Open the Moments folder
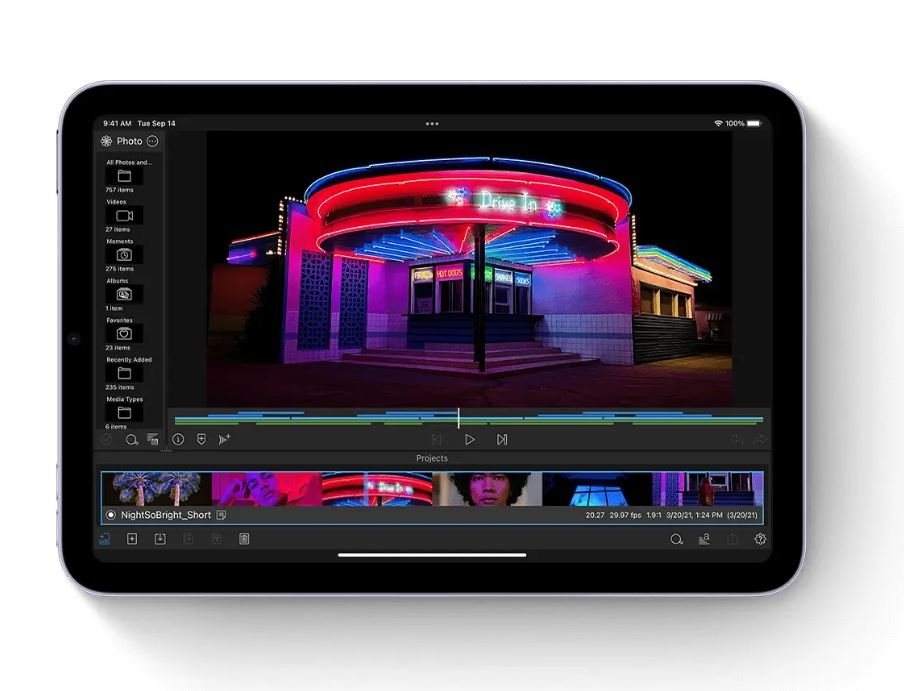The width and height of the screenshot is (904, 691). pos(124,255)
